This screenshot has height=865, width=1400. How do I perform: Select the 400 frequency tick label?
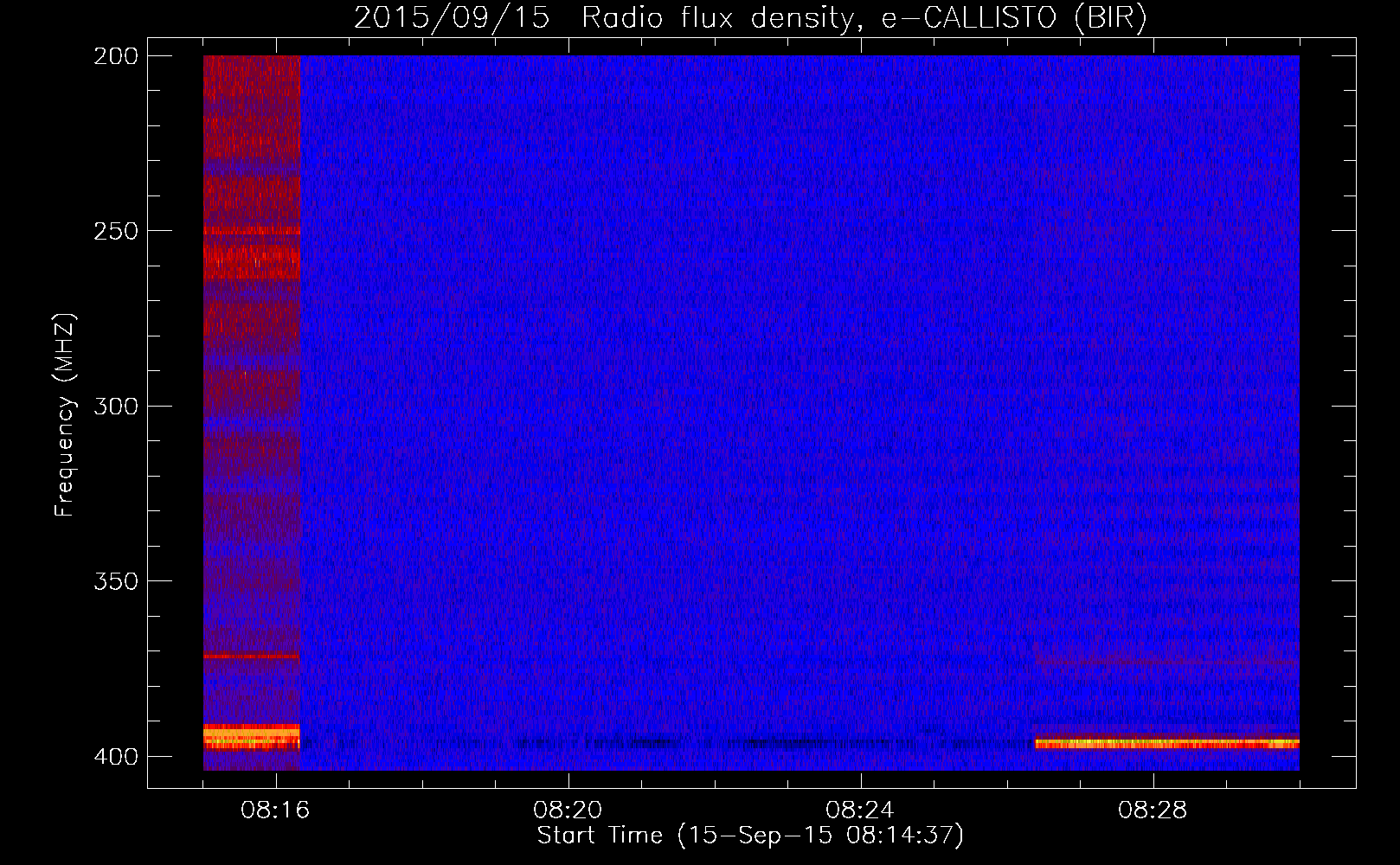tap(115, 757)
